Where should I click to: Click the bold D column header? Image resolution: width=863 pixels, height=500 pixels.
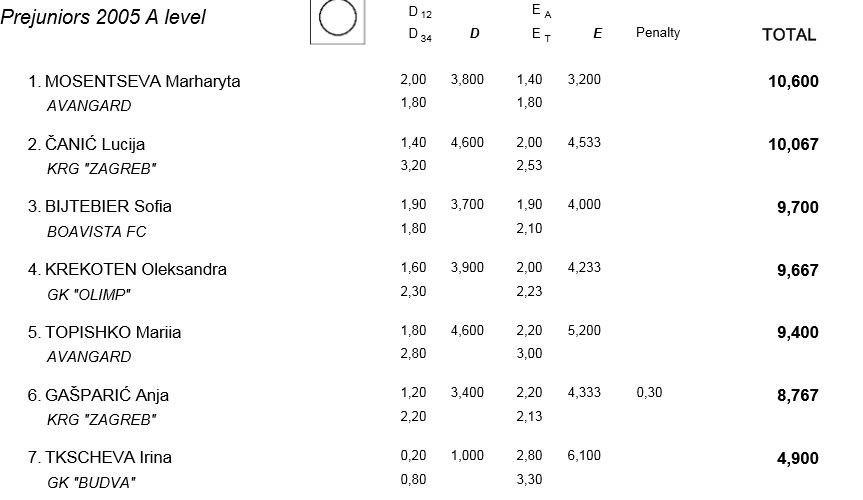tap(474, 34)
